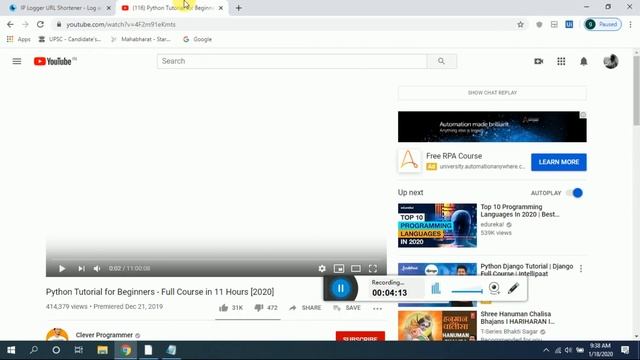Click the recorder webcam icon
The image size is (640, 360).
494,288
